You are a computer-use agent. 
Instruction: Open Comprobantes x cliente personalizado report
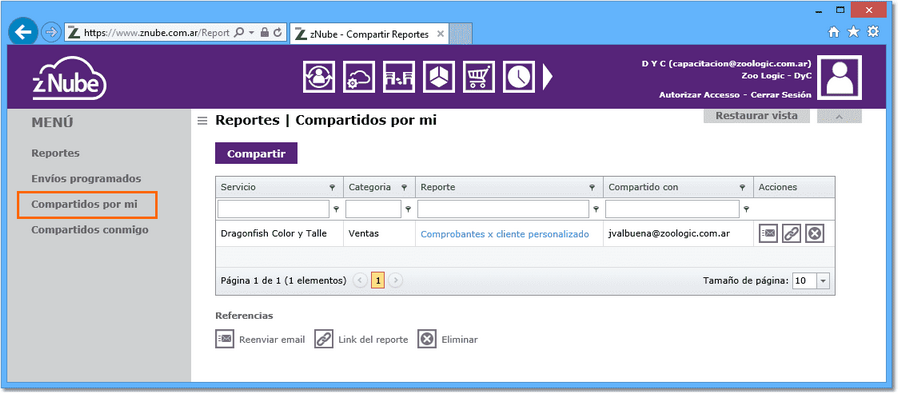coord(505,234)
